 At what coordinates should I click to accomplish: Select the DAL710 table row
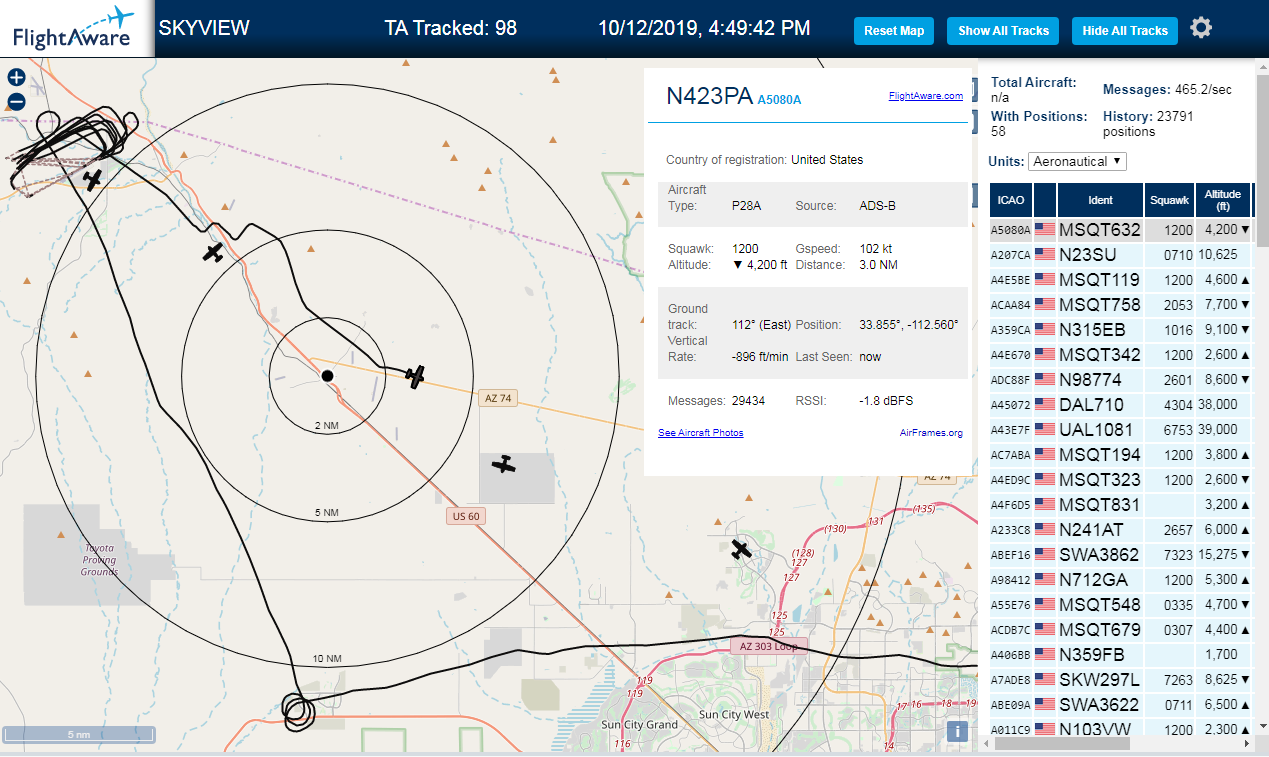coord(1121,405)
